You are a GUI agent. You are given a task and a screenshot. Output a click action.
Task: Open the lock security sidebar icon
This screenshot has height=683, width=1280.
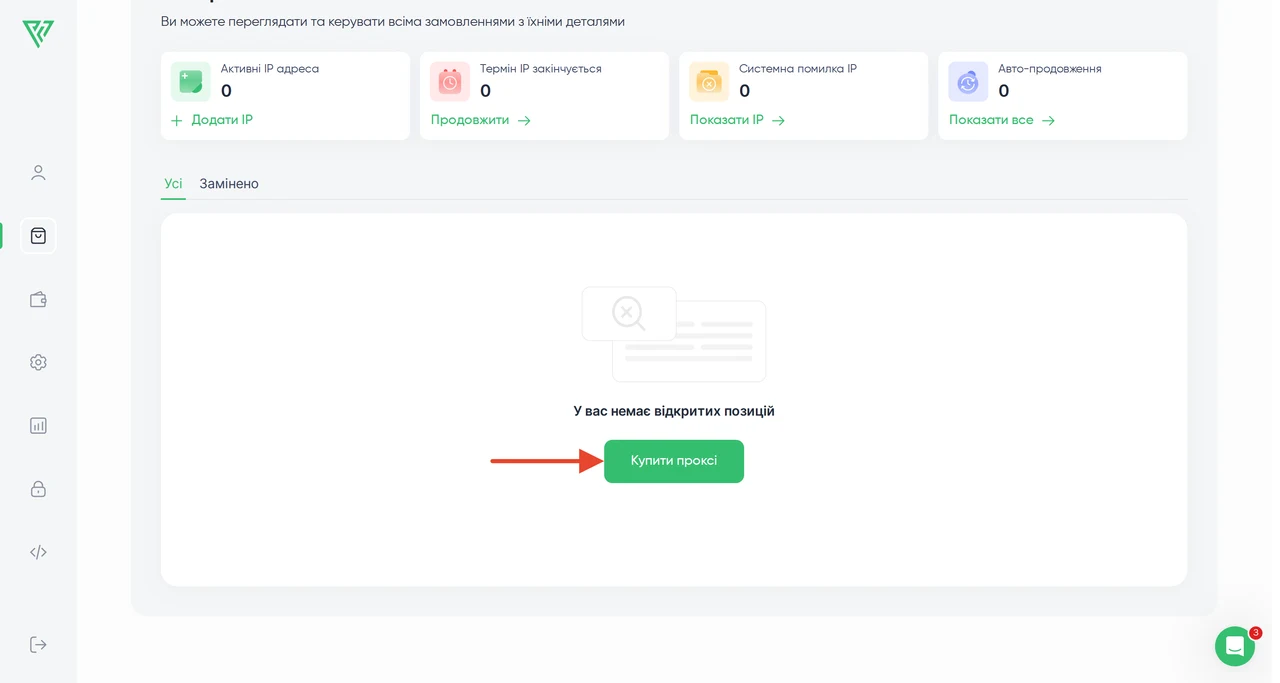point(38,488)
